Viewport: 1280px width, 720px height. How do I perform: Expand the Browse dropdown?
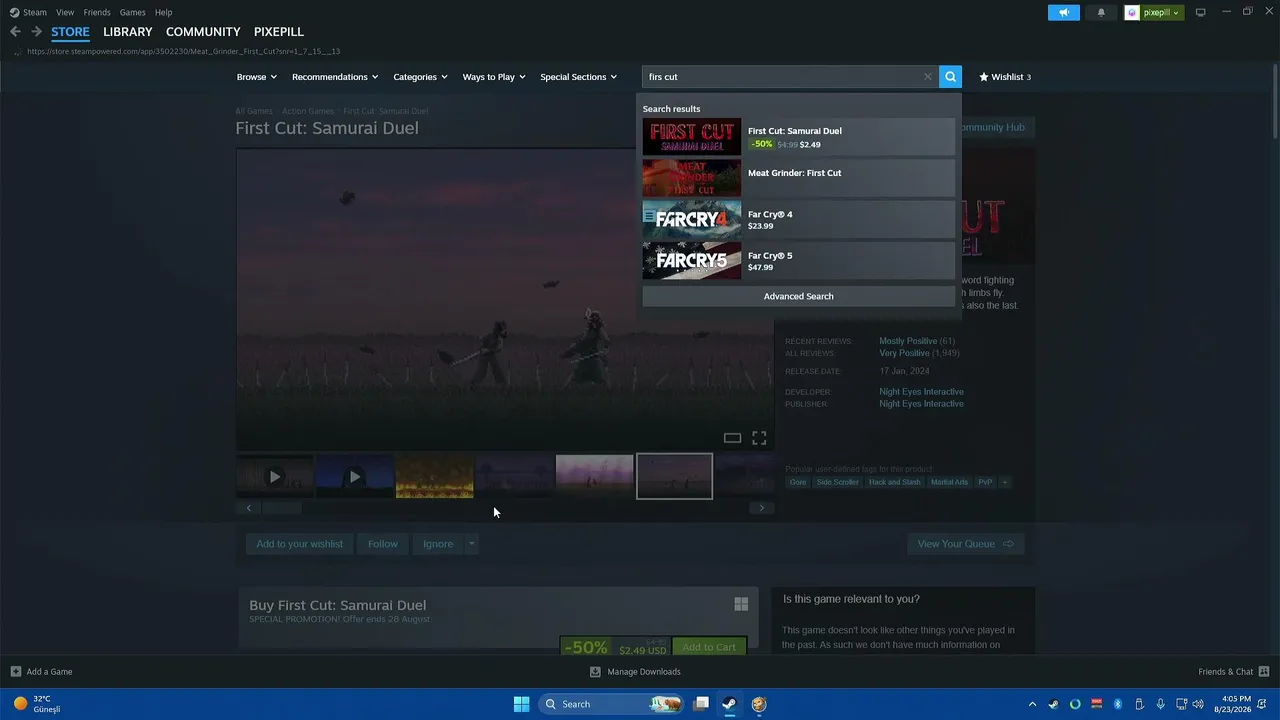point(256,77)
